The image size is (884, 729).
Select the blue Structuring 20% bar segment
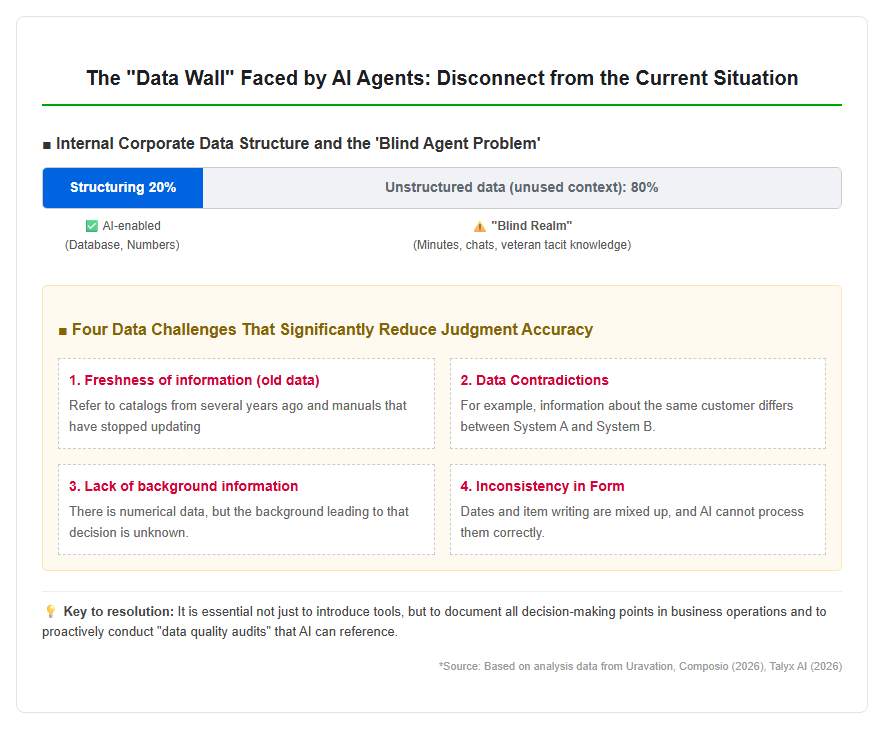[123, 188]
